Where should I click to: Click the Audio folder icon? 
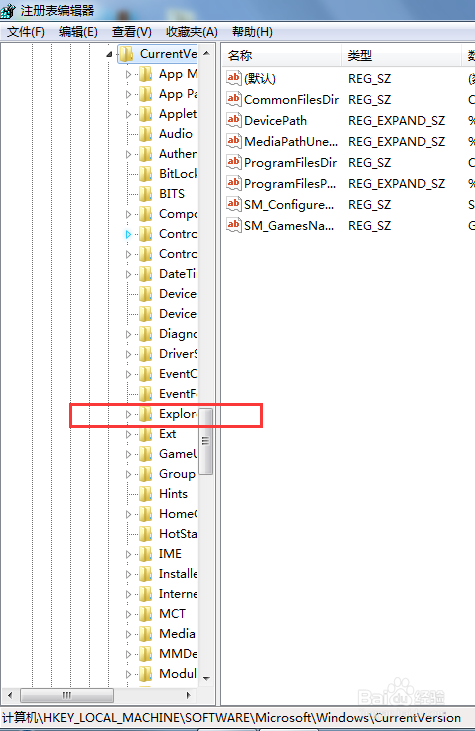pyautogui.click(x=145, y=134)
